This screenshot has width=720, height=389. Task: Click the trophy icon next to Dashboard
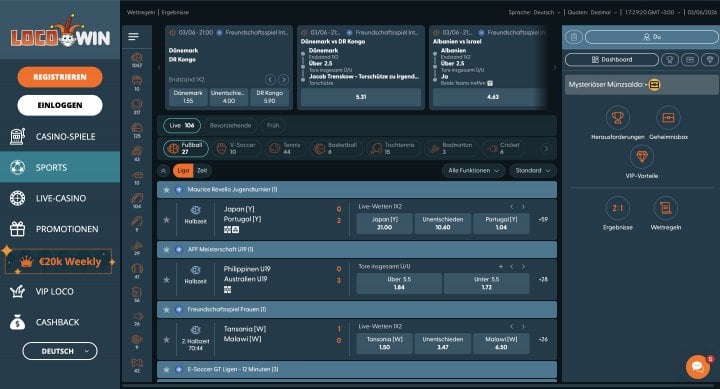670,60
